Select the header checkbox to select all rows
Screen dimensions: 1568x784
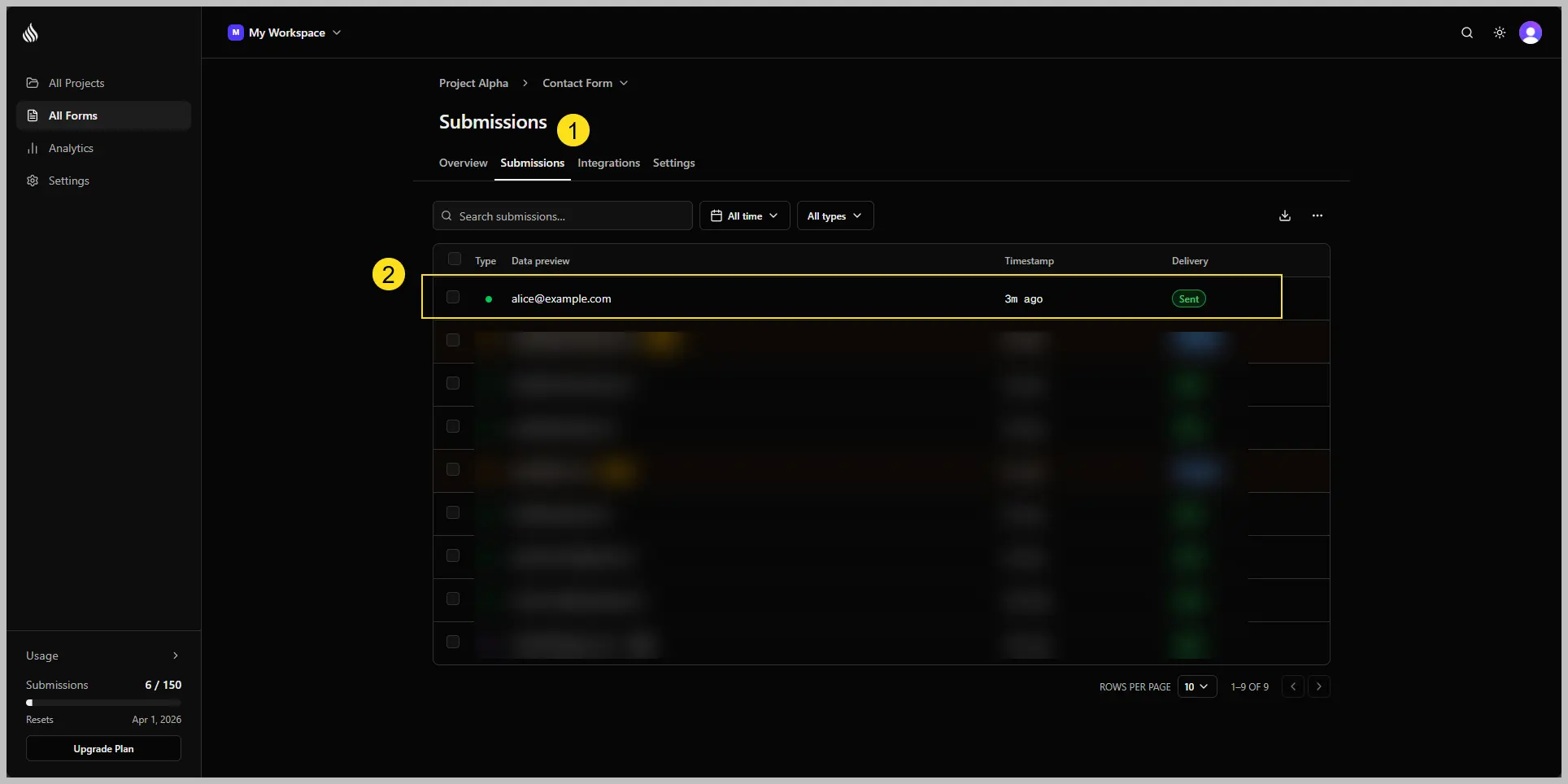(455, 259)
